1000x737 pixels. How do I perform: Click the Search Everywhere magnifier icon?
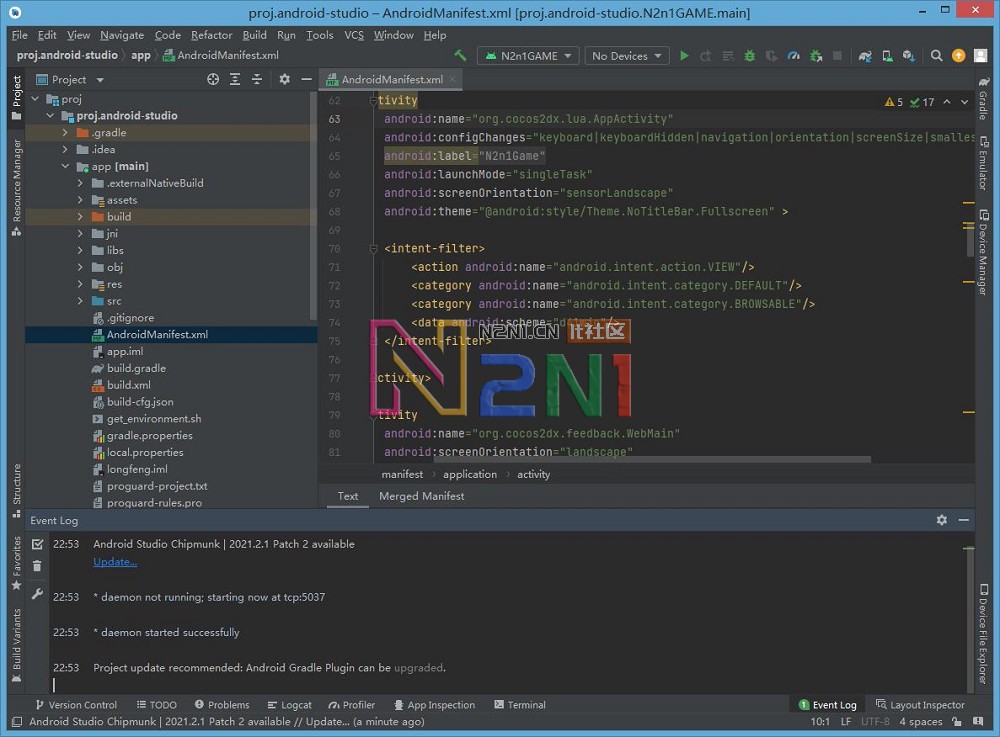tap(936, 56)
